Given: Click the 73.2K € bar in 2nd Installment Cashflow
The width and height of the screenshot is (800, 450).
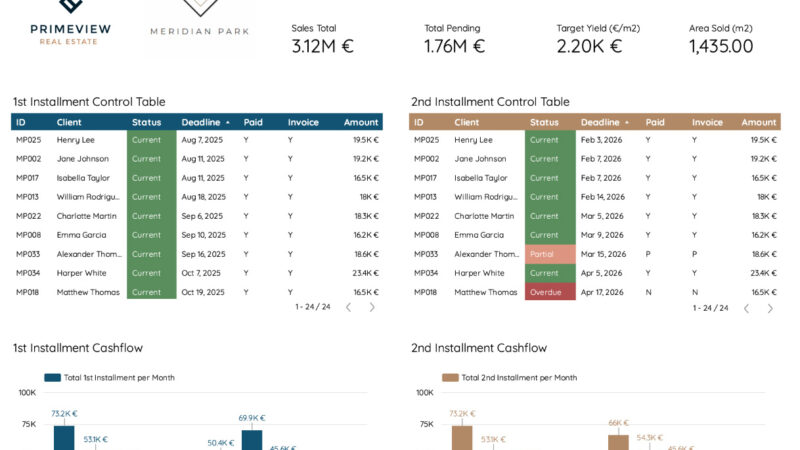Looking at the screenshot, I should [x=462, y=438].
